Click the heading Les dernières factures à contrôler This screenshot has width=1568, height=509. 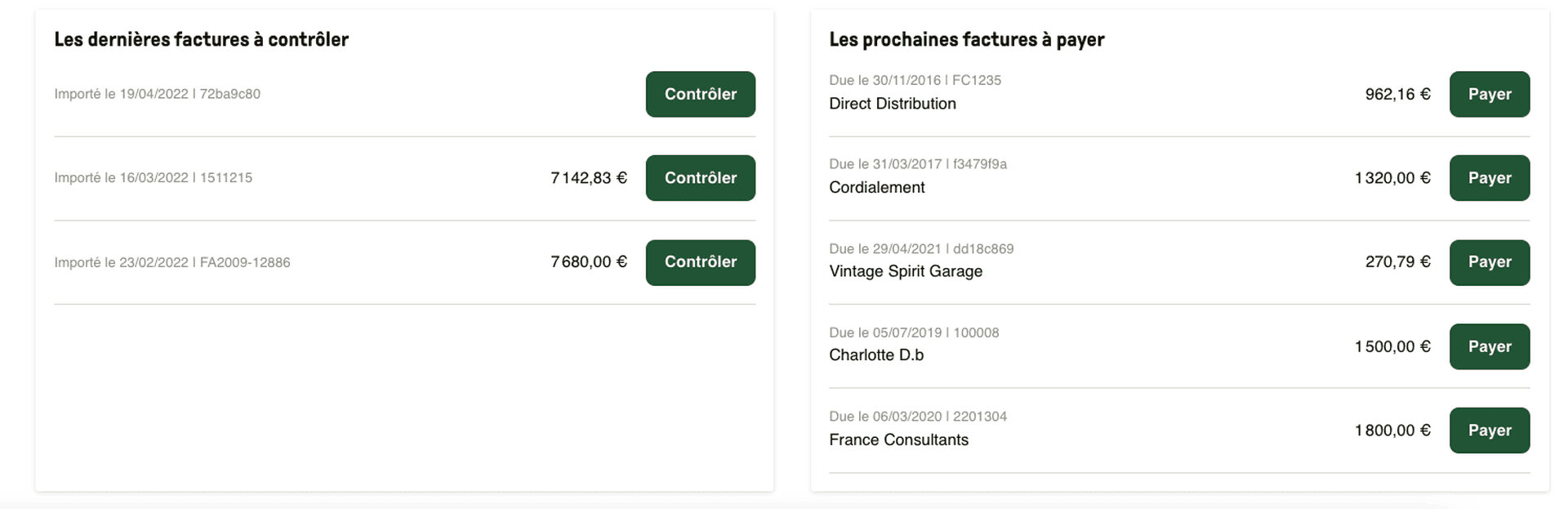coord(201,38)
